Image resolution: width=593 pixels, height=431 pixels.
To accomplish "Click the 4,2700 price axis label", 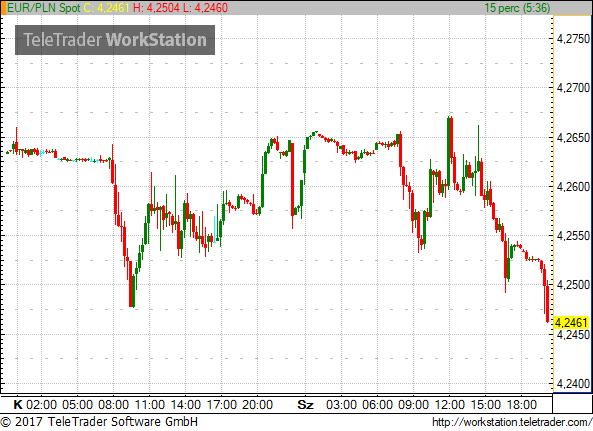I will click(573, 88).
